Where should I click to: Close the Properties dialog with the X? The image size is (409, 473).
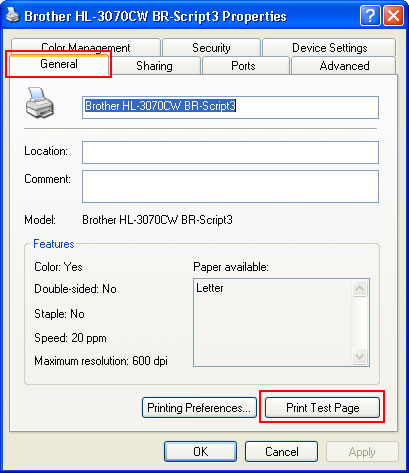pos(393,15)
